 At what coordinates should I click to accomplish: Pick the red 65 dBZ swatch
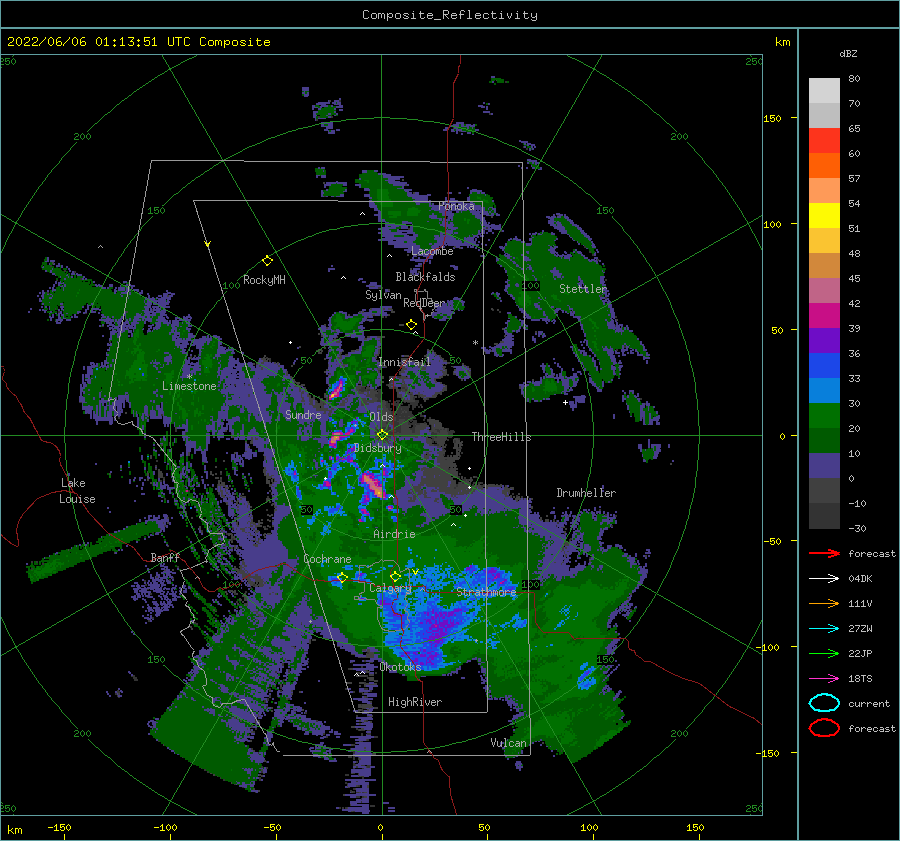tap(824, 140)
